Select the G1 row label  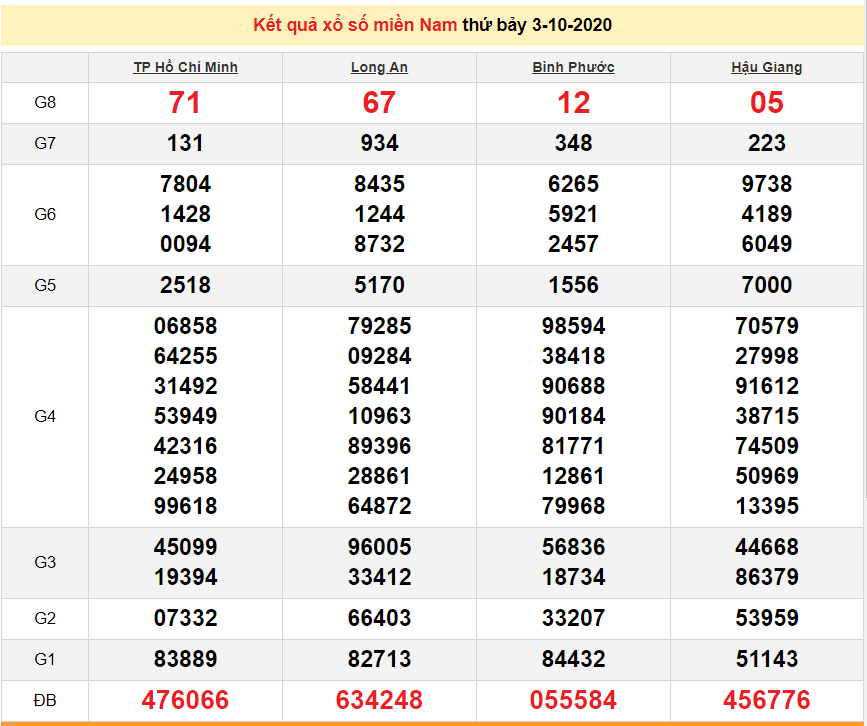45,659
